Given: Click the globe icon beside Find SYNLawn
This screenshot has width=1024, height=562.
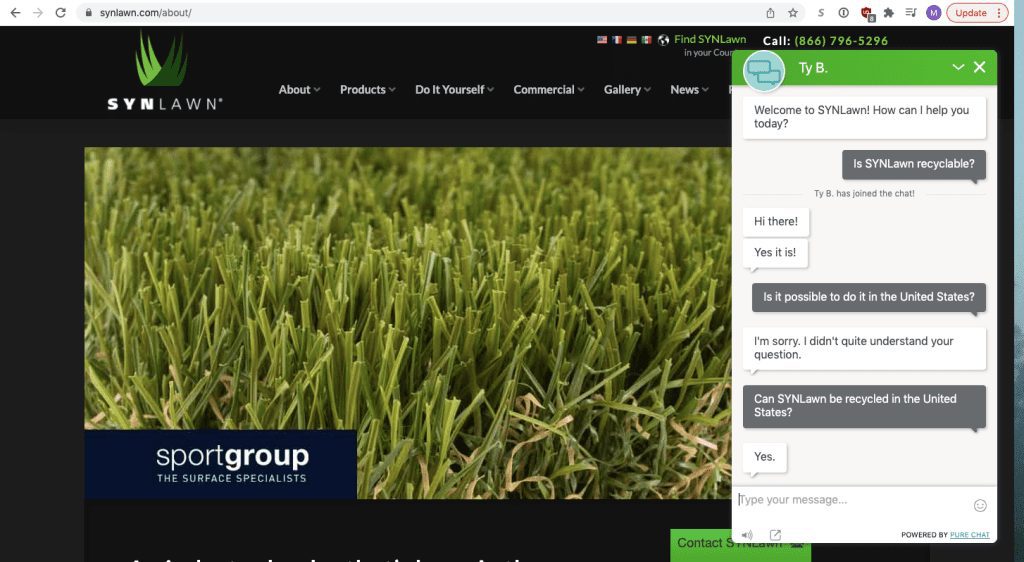Looking at the screenshot, I should (664, 40).
